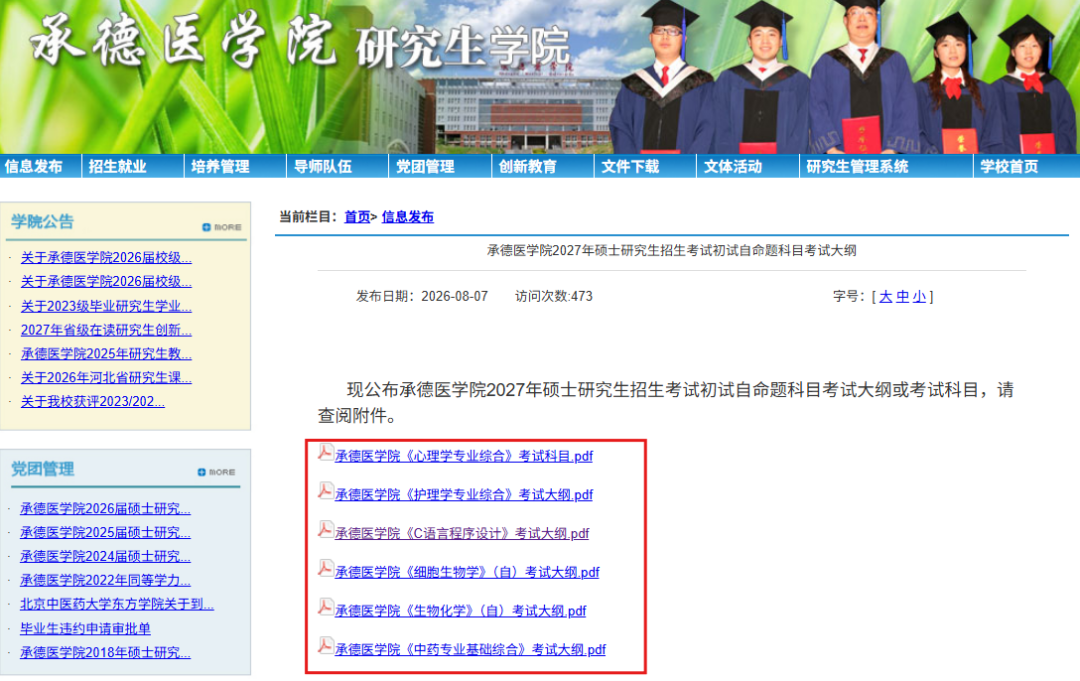Screen dimensions: 1080x681
Task: Open the 信息发布 navigation menu item
Action: tap(34, 167)
